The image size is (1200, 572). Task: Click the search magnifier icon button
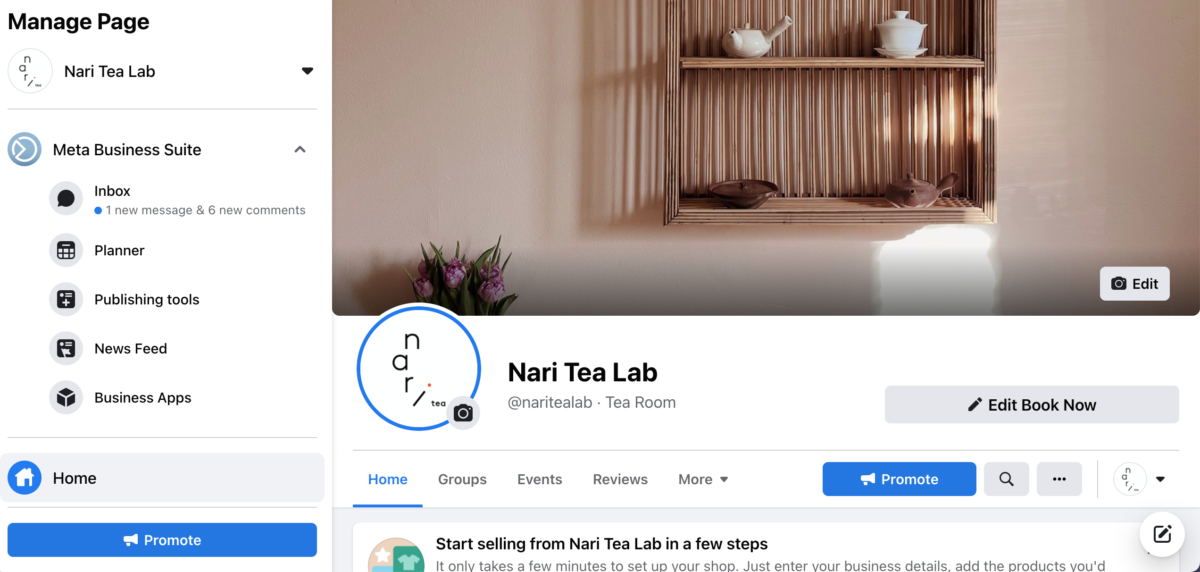(x=1006, y=479)
